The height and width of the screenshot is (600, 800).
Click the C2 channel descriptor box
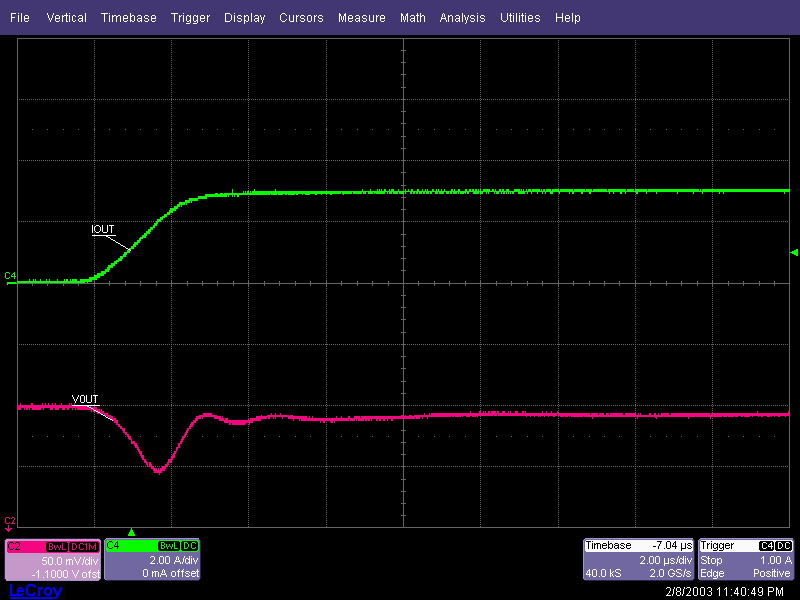point(52,560)
